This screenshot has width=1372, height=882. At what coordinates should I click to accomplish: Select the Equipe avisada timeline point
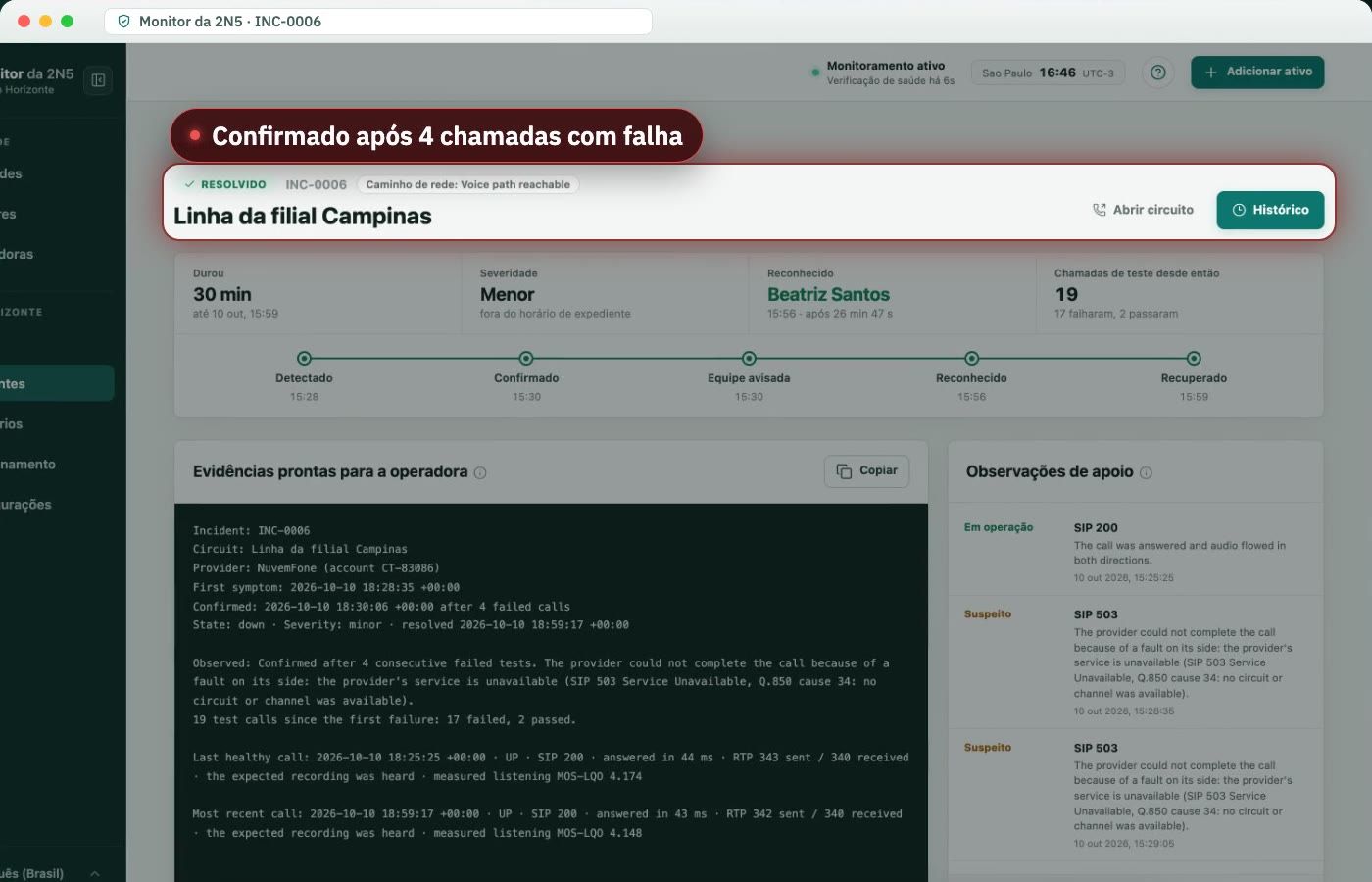click(x=749, y=359)
